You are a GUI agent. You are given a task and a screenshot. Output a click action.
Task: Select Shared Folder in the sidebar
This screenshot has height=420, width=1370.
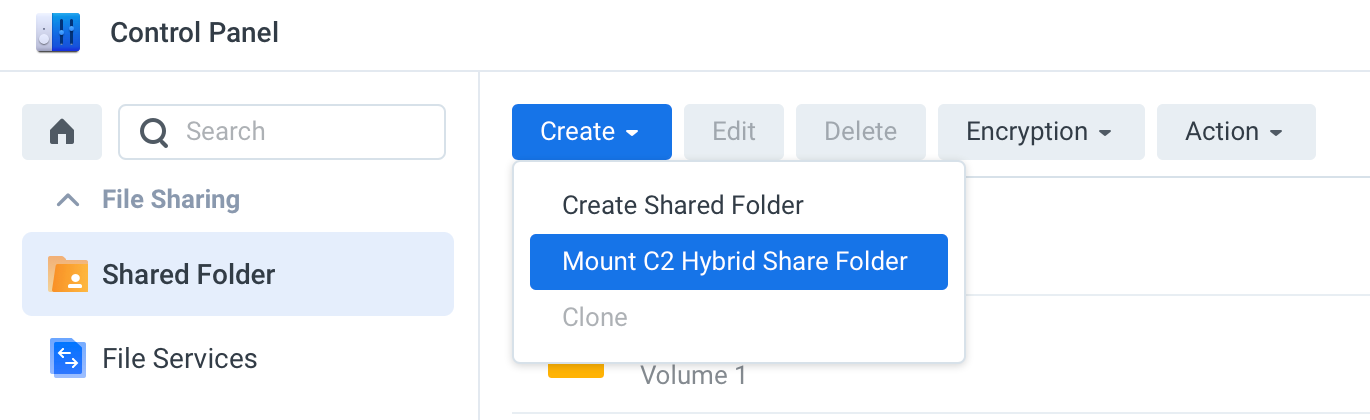pyautogui.click(x=238, y=274)
